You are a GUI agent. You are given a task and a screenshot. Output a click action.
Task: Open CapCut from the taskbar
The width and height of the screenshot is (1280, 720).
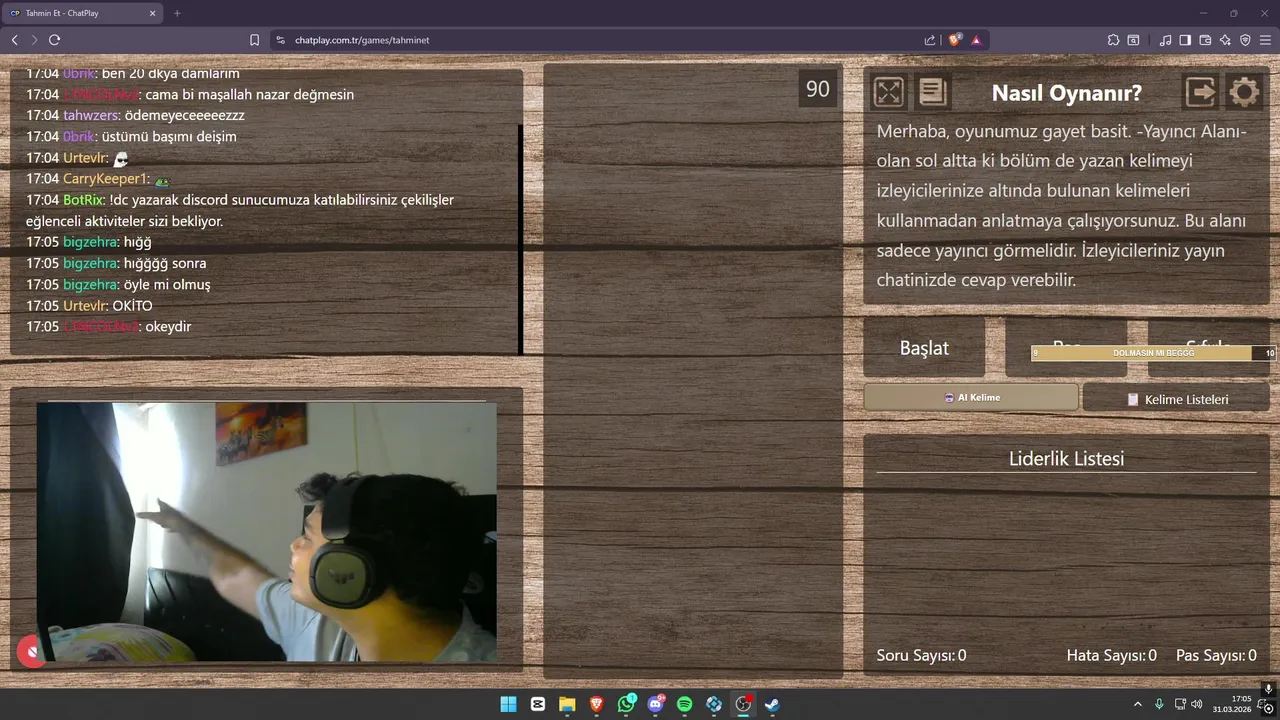click(538, 704)
